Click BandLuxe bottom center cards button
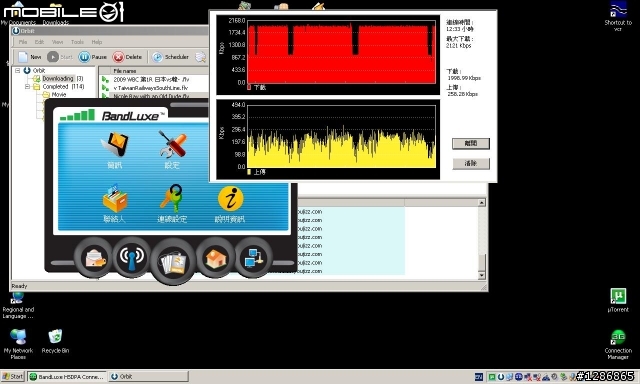Image resolution: width=640 pixels, height=384 pixels. click(173, 261)
